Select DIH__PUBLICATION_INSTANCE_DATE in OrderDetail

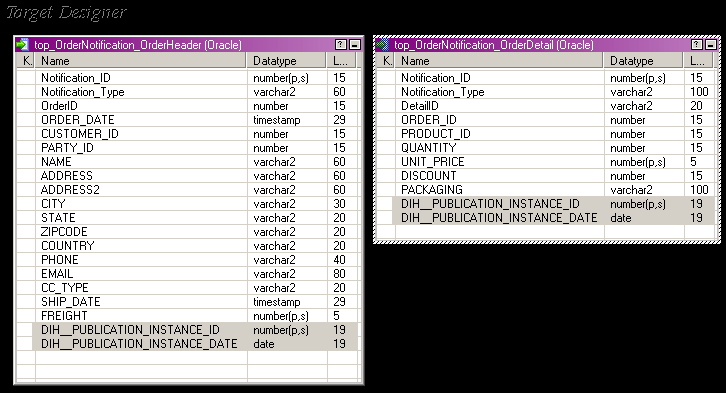545,218
